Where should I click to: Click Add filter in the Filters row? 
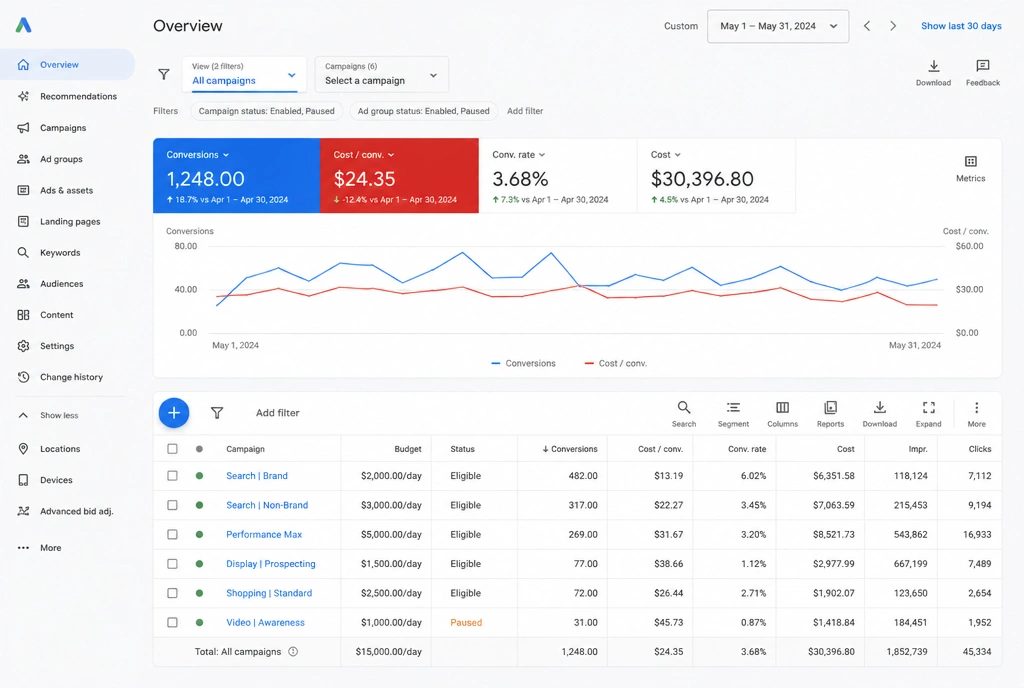click(x=525, y=111)
